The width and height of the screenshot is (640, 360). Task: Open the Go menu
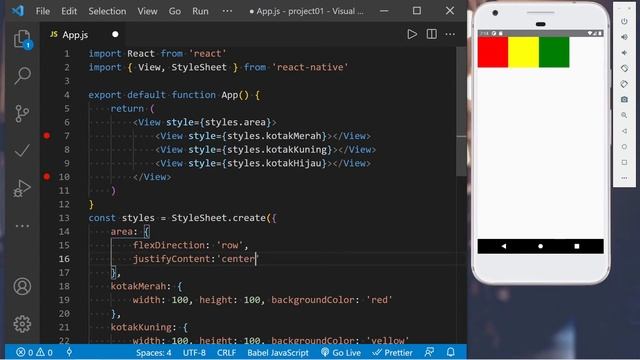[x=175, y=11]
